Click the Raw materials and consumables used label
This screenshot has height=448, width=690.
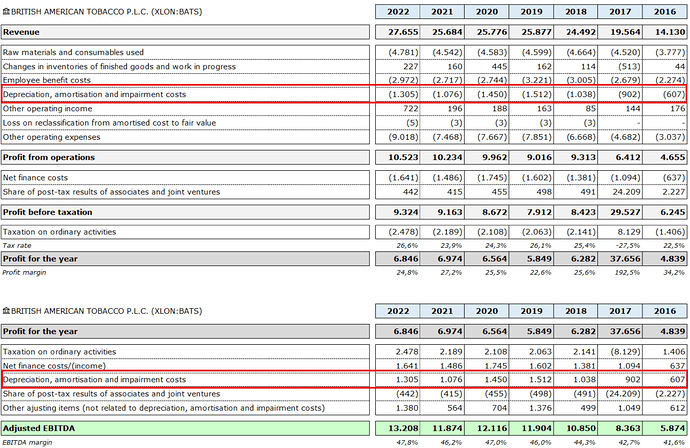[x=73, y=52]
